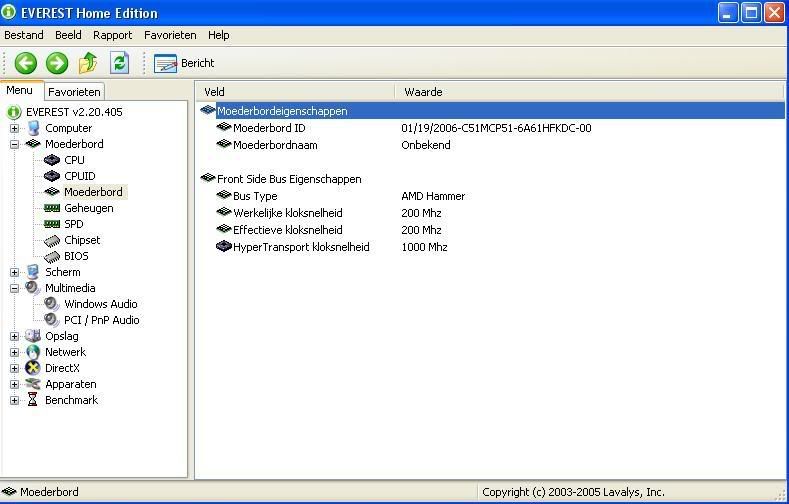The image size is (789, 504).
Task: Refresh the page via toolbar icon
Action: tap(120, 63)
